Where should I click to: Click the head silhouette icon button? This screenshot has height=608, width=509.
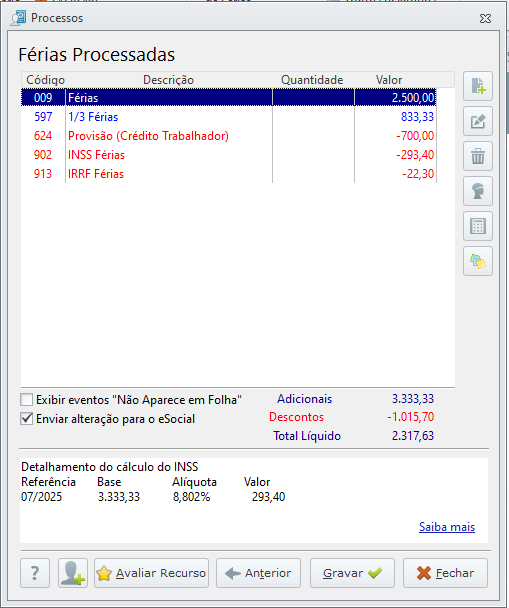pos(478,191)
